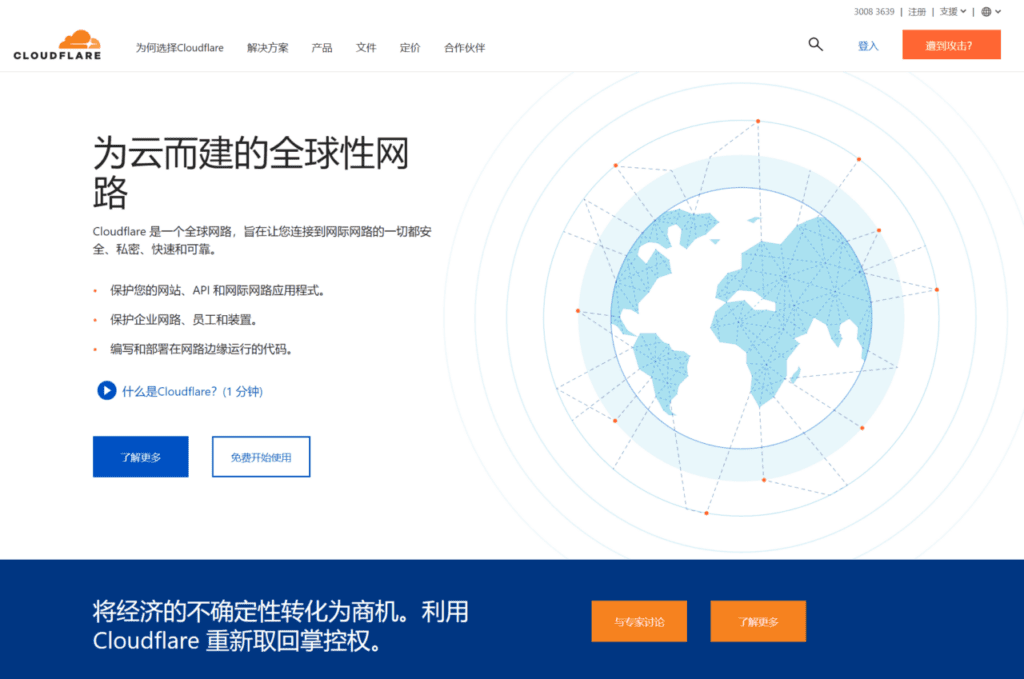Click the globe language icon
Screen dimensions: 1024x679
(986, 12)
